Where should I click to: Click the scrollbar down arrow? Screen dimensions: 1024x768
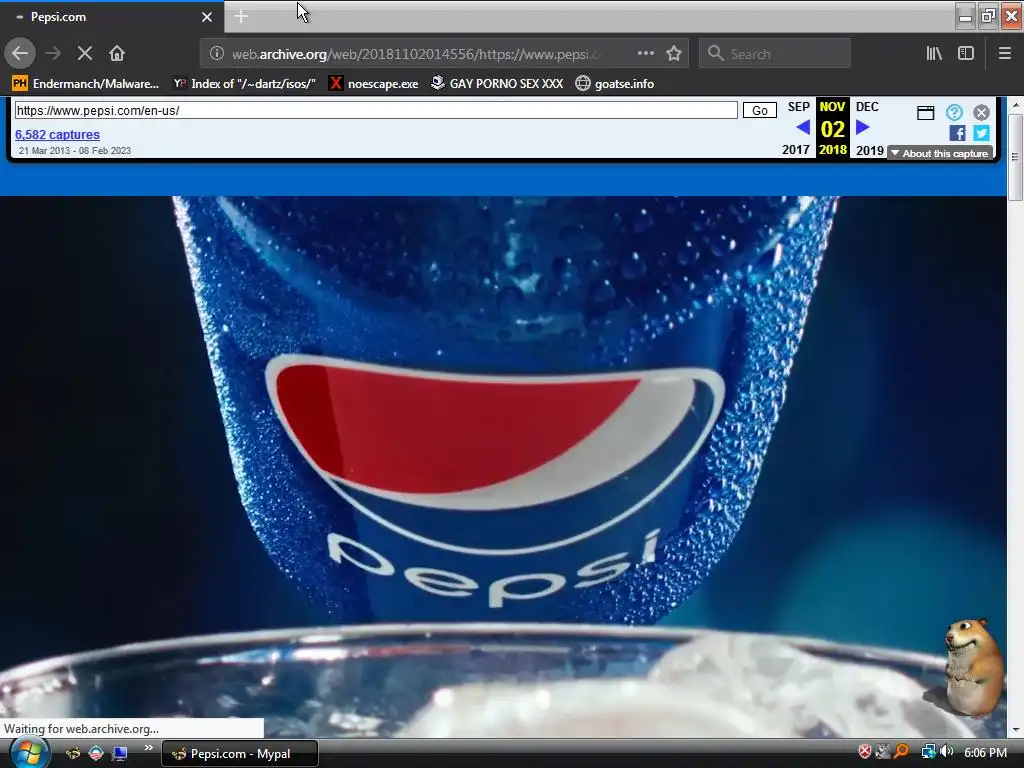click(1016, 730)
